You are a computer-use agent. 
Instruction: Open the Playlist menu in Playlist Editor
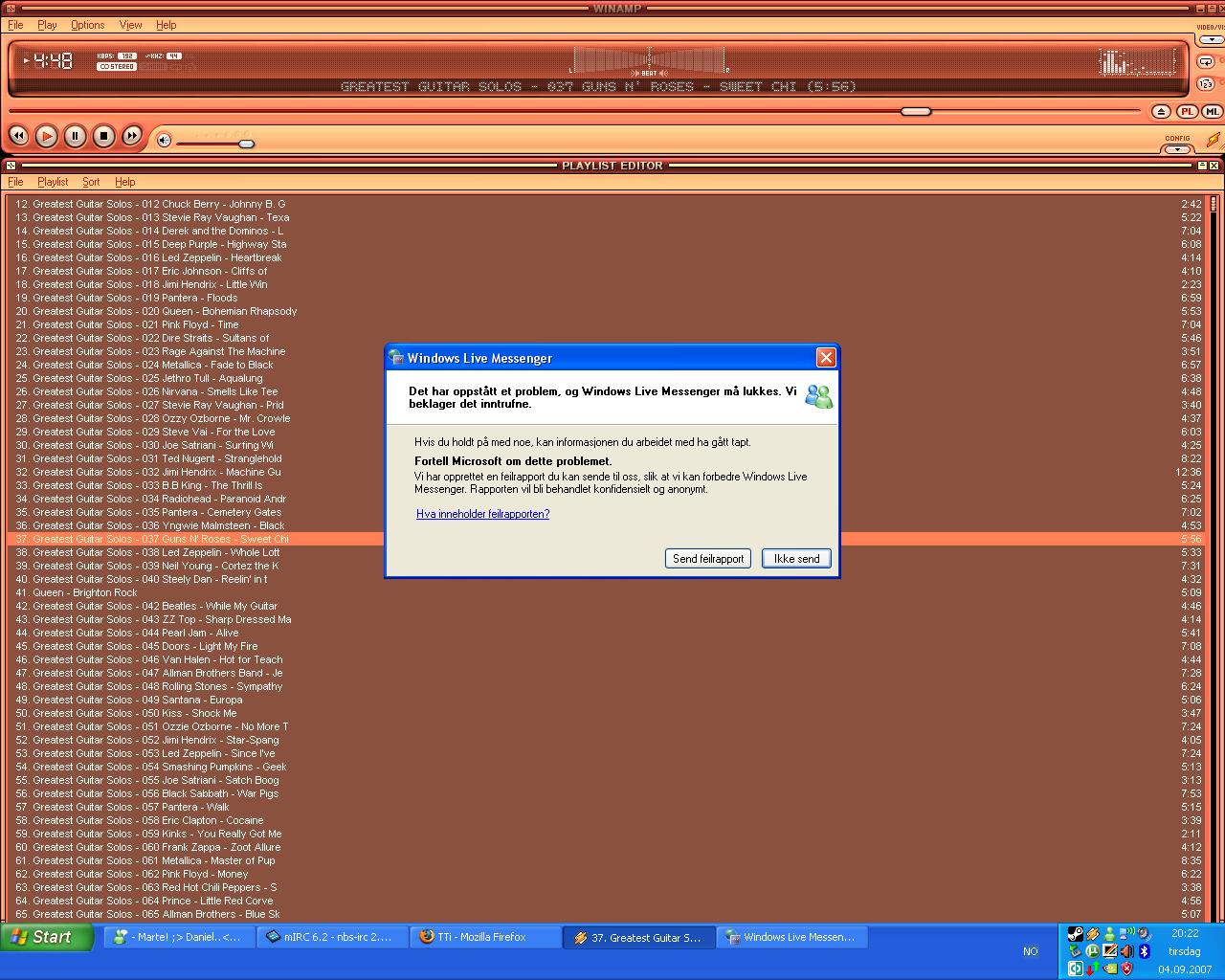(53, 182)
